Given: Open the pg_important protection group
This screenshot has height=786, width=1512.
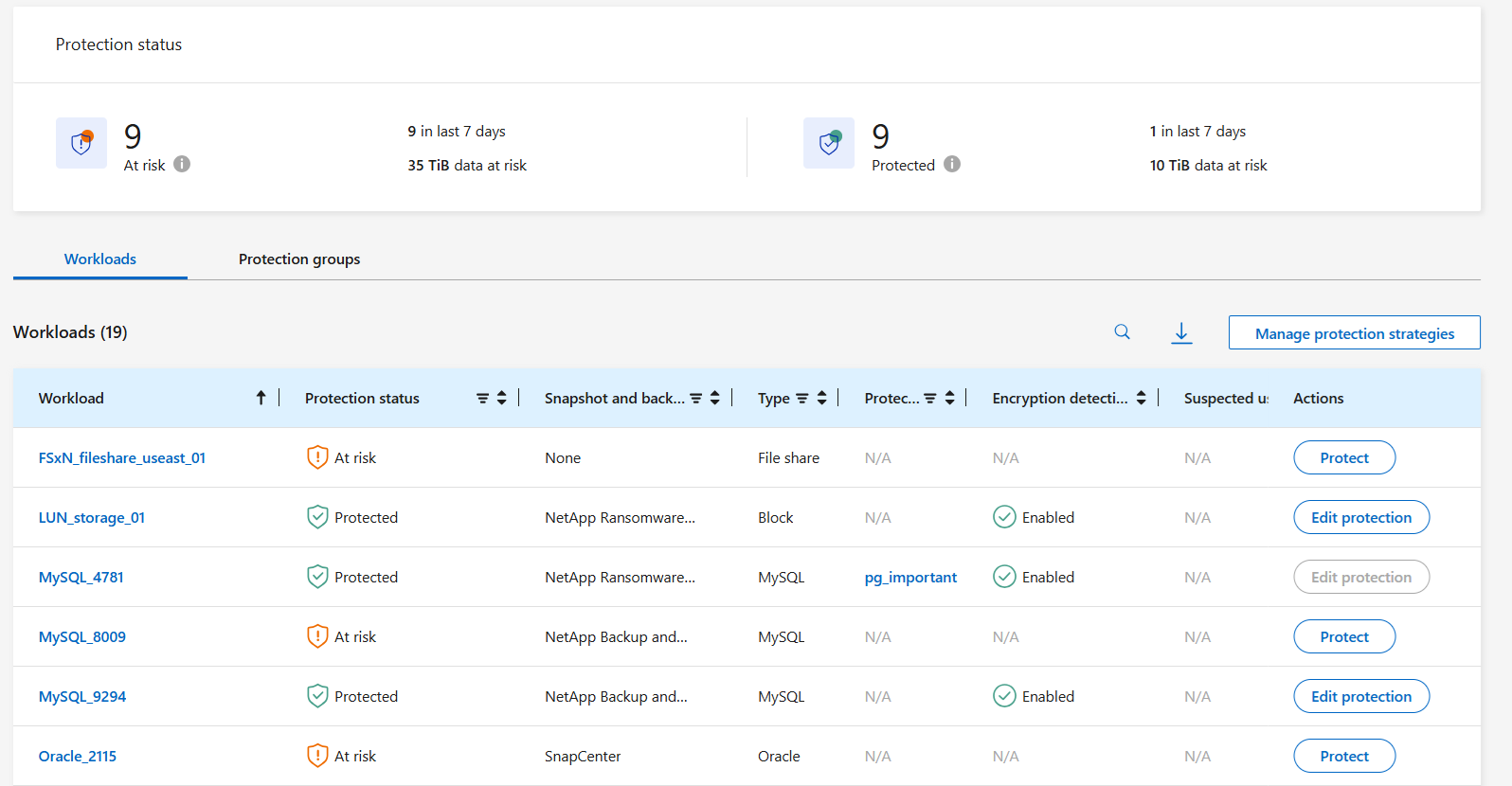Looking at the screenshot, I should [910, 577].
